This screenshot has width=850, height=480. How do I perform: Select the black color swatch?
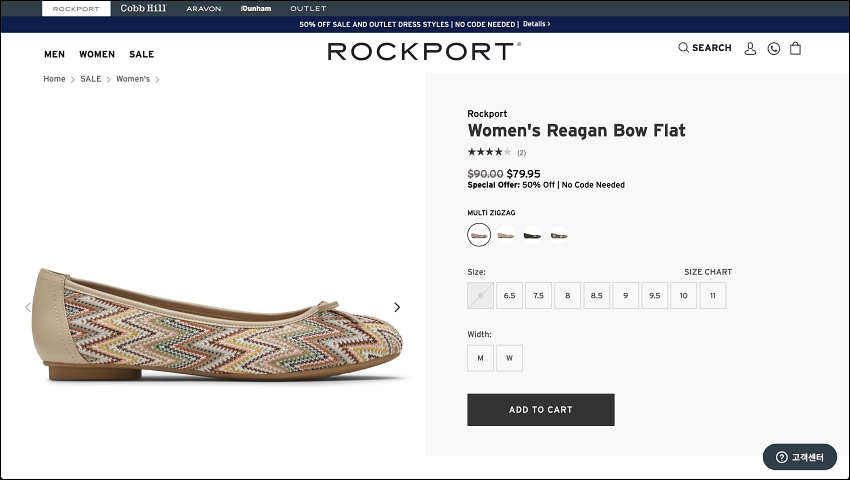532,235
